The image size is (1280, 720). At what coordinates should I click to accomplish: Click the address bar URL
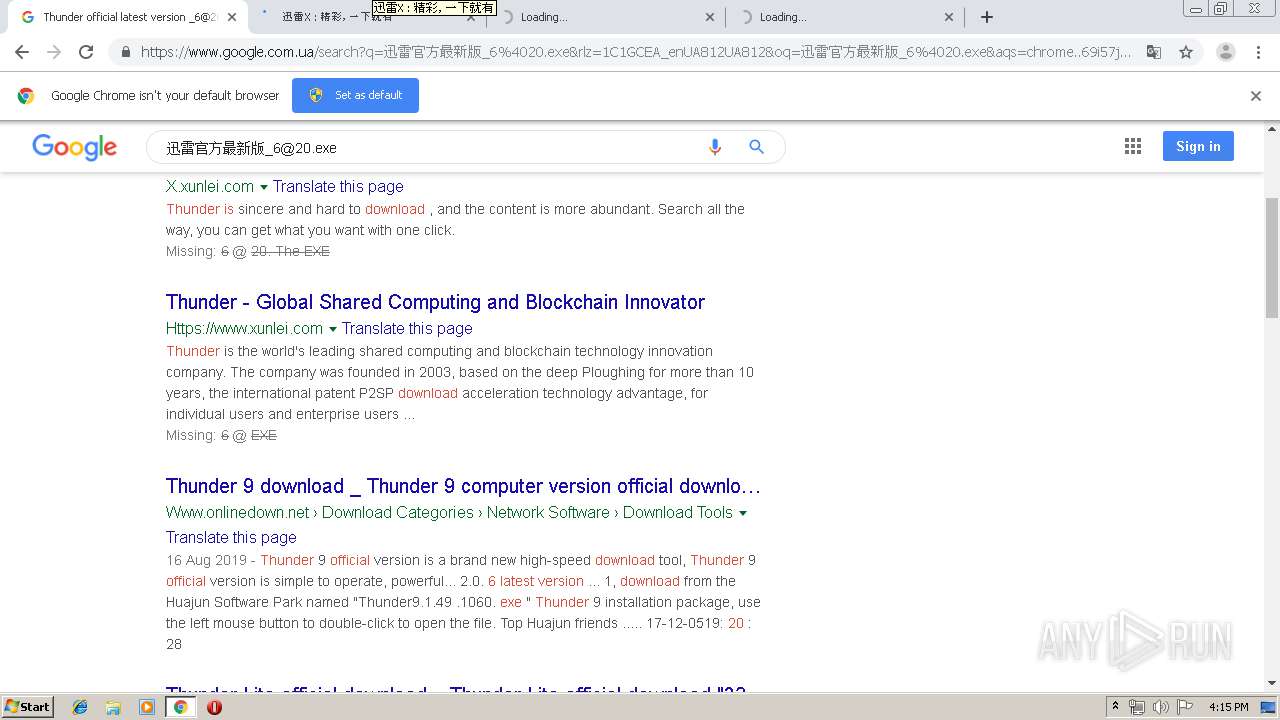point(636,52)
